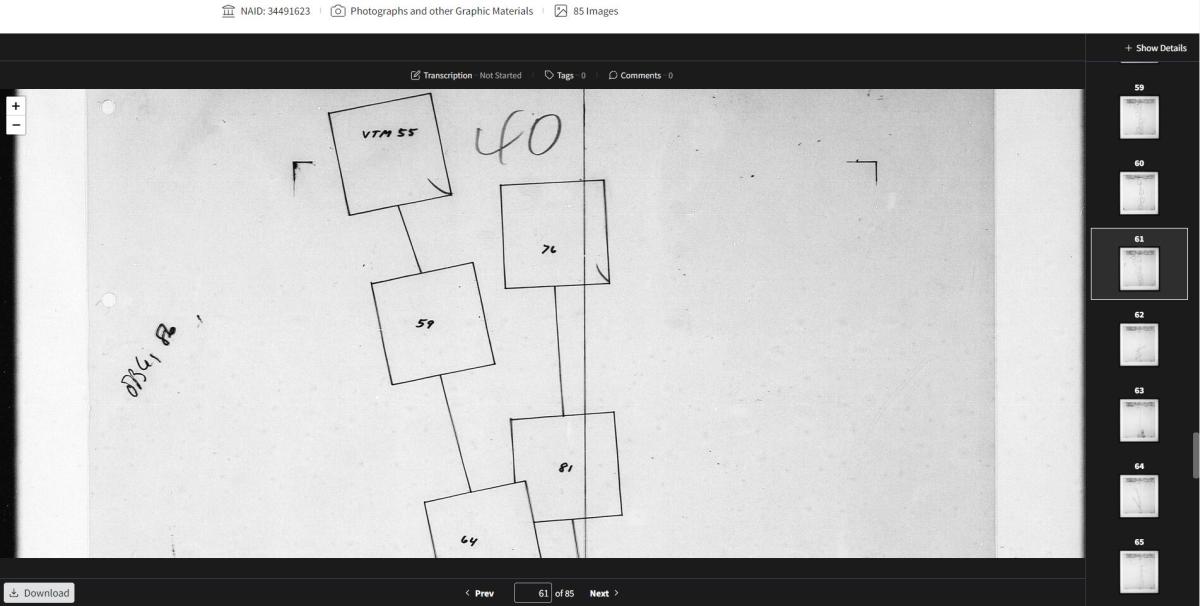Select thumbnail 63
1200x606 pixels.
click(1139, 421)
